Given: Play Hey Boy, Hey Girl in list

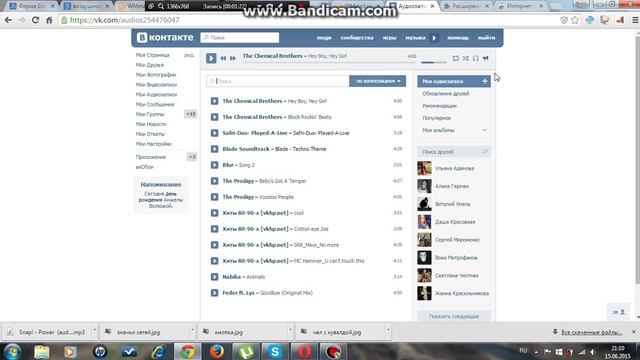Looking at the screenshot, I should pos(214,101).
